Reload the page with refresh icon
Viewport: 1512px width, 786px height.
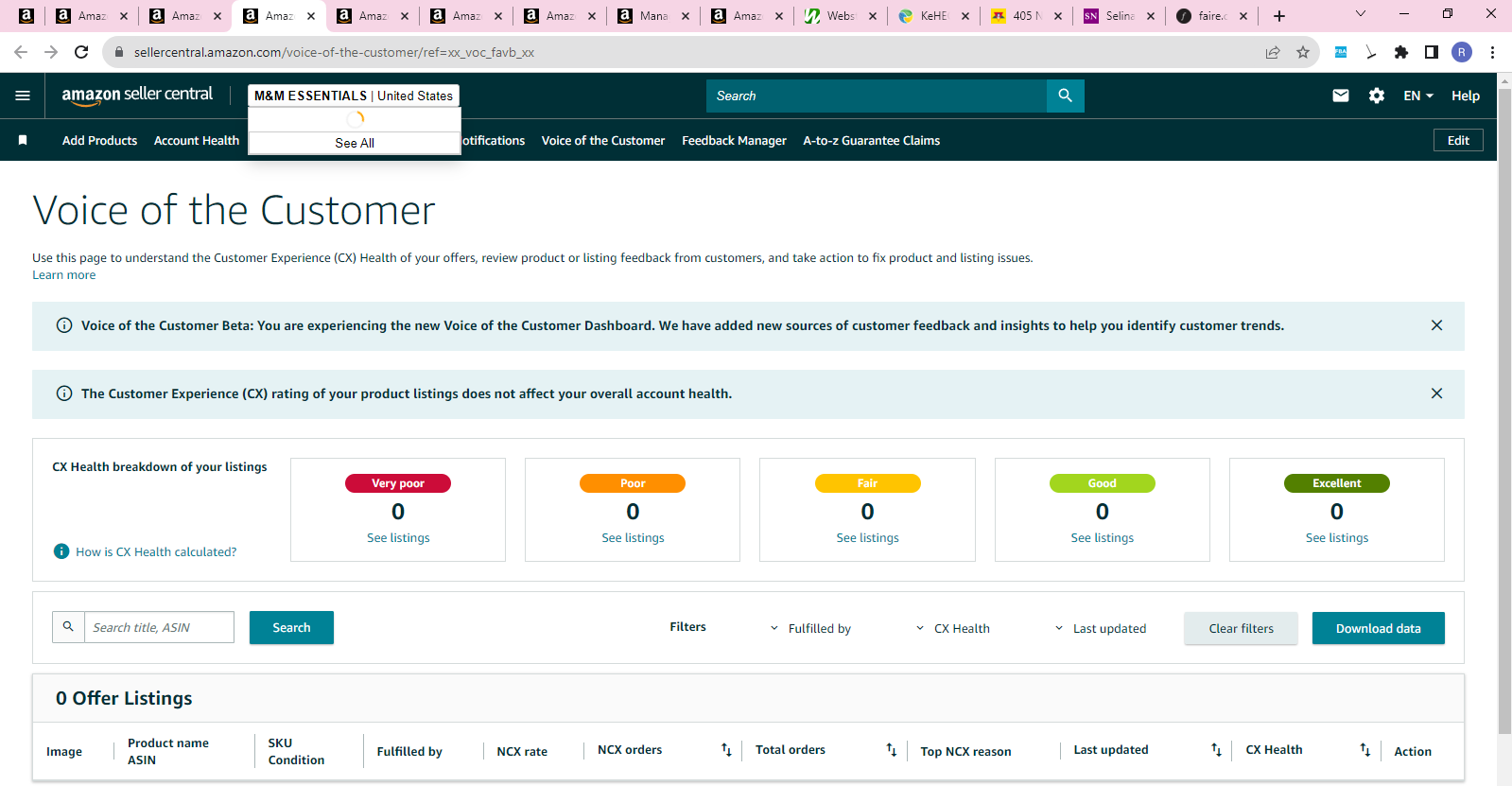81,52
